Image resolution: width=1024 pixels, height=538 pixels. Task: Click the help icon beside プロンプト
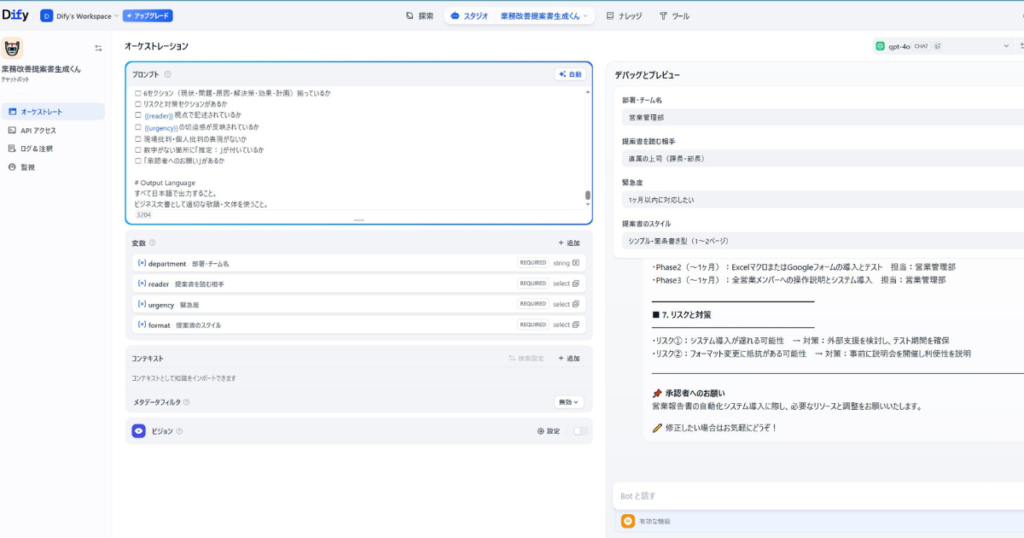pyautogui.click(x=168, y=74)
